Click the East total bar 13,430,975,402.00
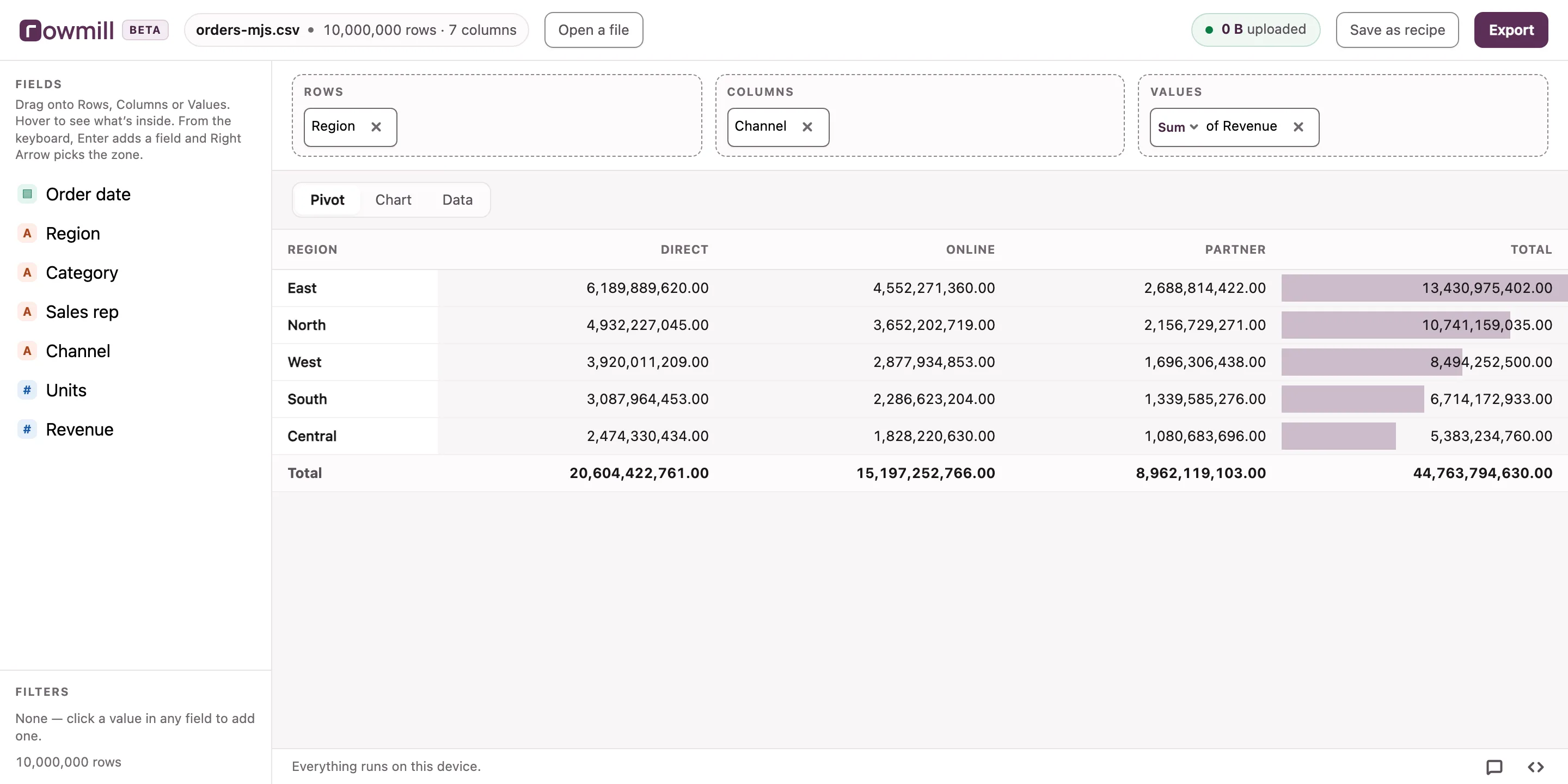 coord(1424,288)
